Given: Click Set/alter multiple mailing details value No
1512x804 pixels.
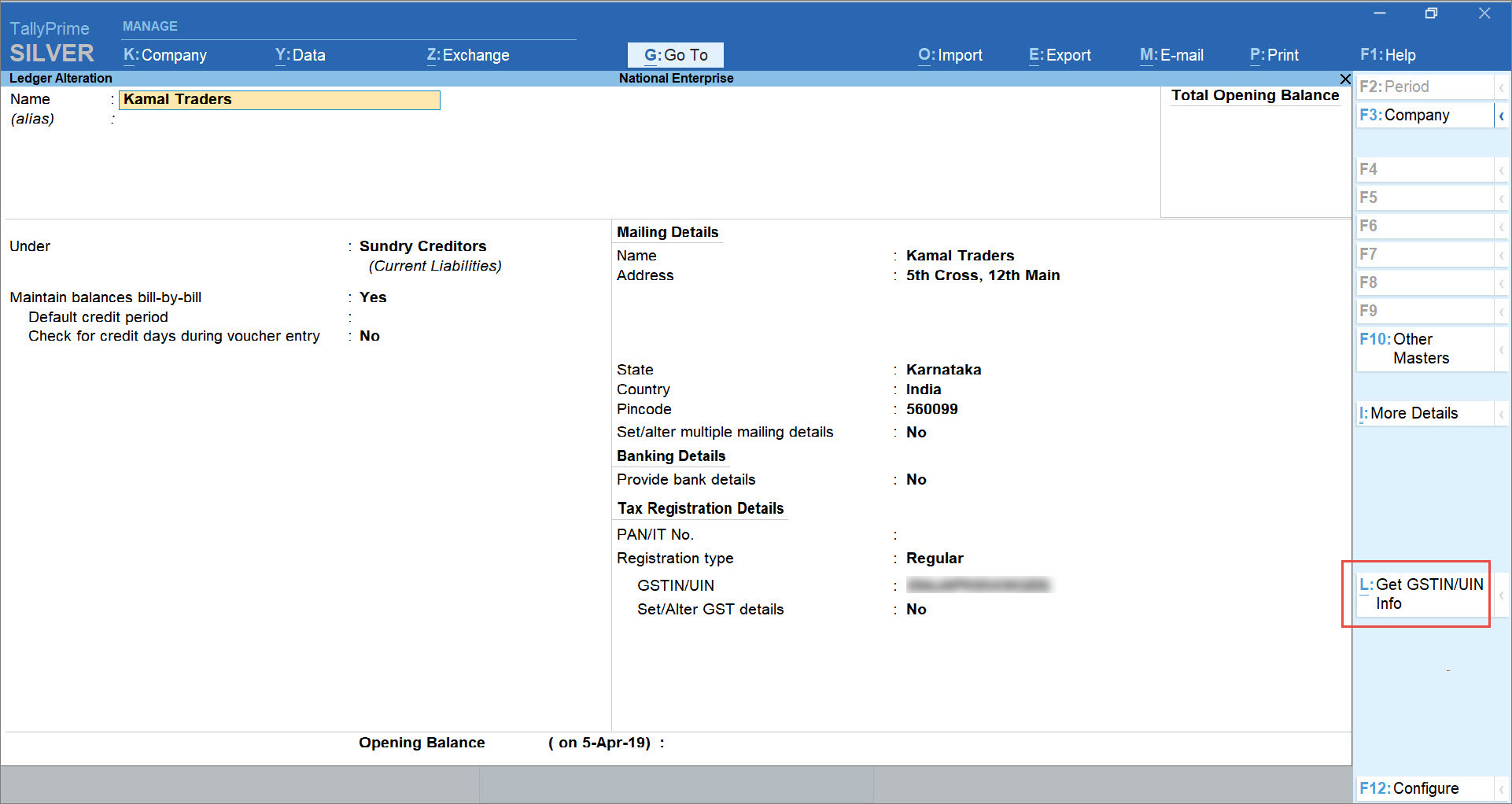Looking at the screenshot, I should [916, 432].
